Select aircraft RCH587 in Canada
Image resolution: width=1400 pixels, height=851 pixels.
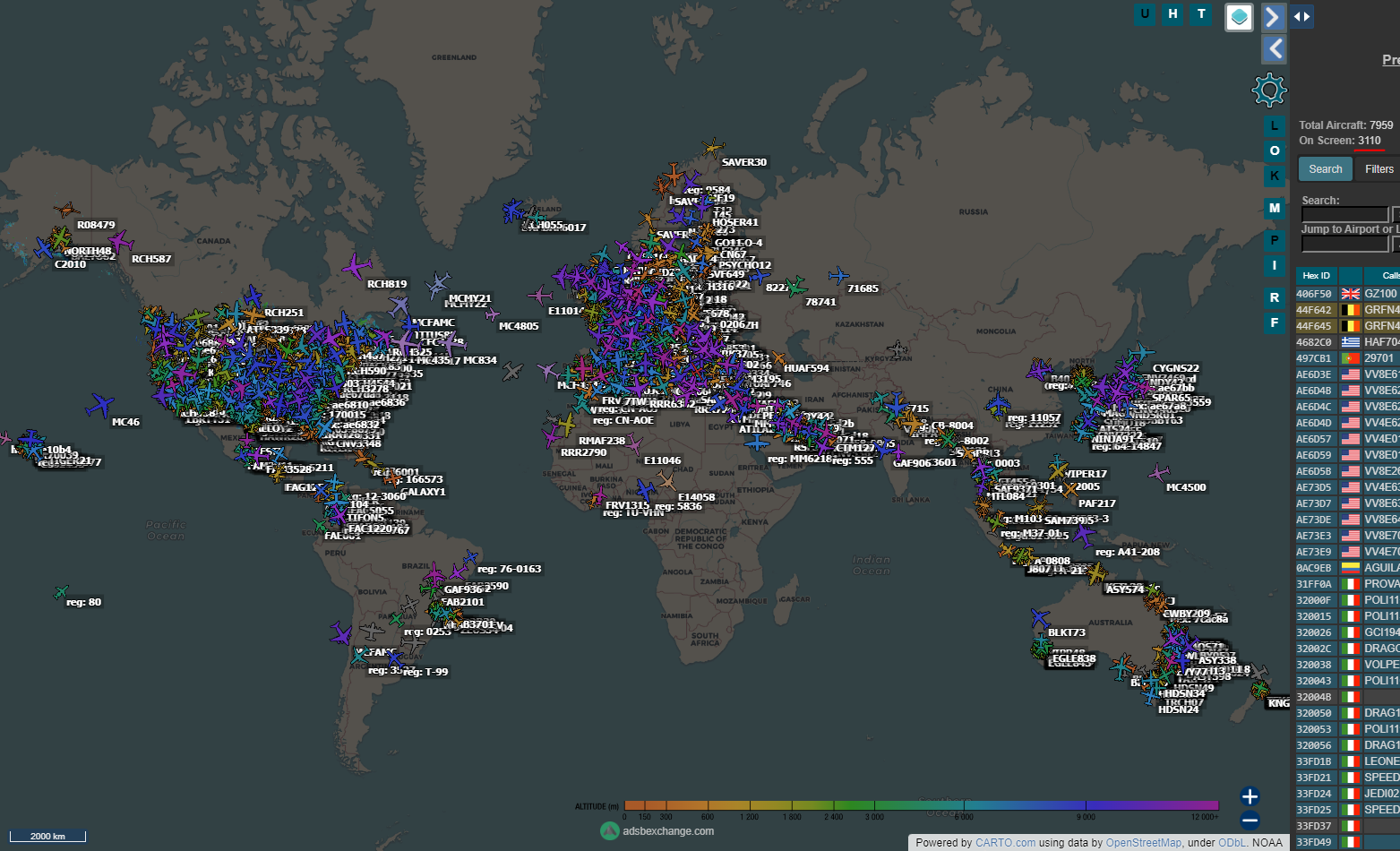[119, 242]
